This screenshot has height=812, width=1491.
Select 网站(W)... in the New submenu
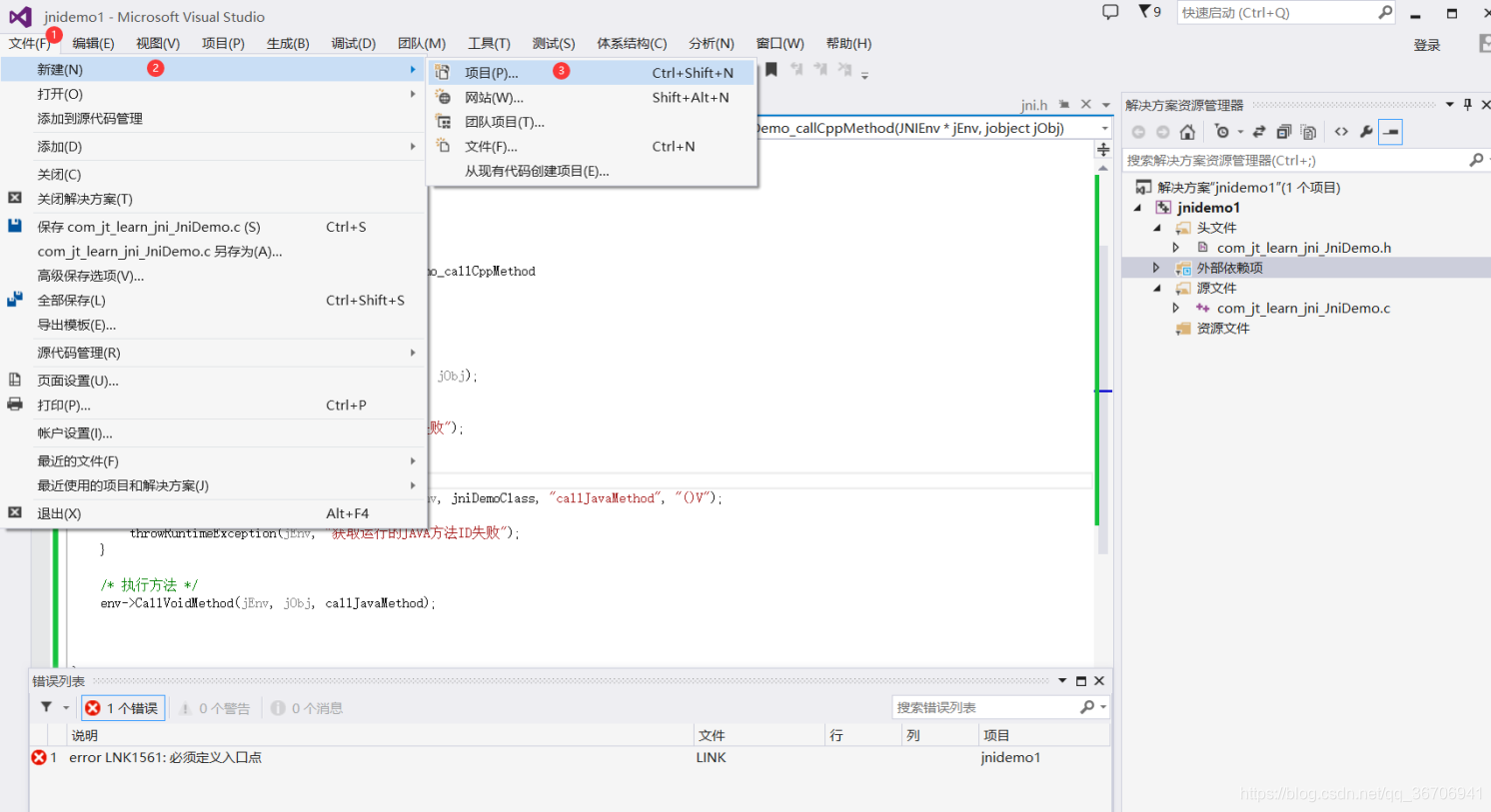tap(592, 97)
